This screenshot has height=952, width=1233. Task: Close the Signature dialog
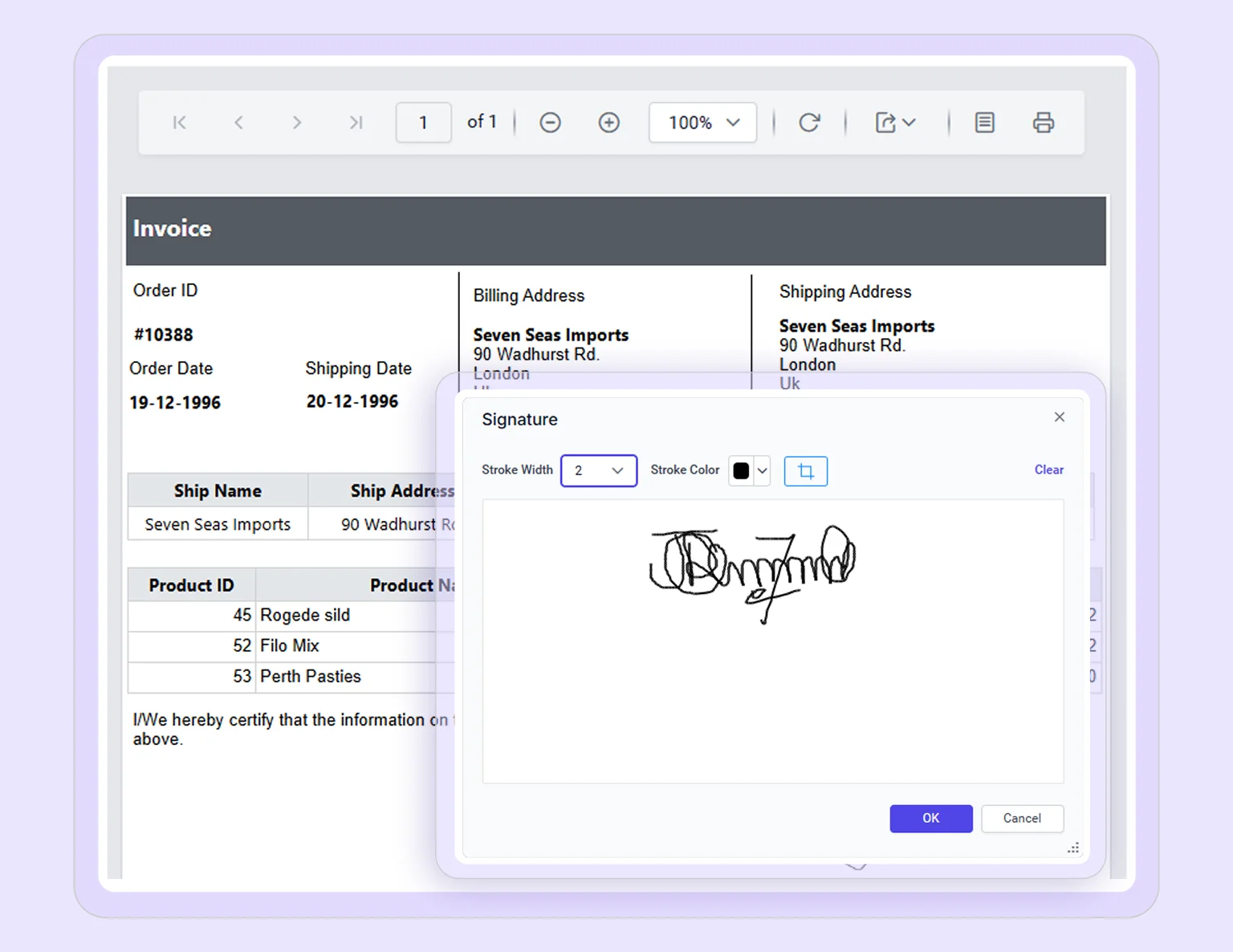tap(1059, 417)
